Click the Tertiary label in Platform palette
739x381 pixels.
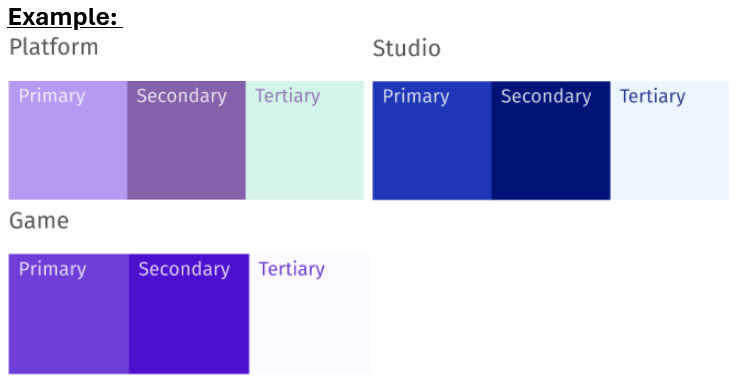[287, 96]
